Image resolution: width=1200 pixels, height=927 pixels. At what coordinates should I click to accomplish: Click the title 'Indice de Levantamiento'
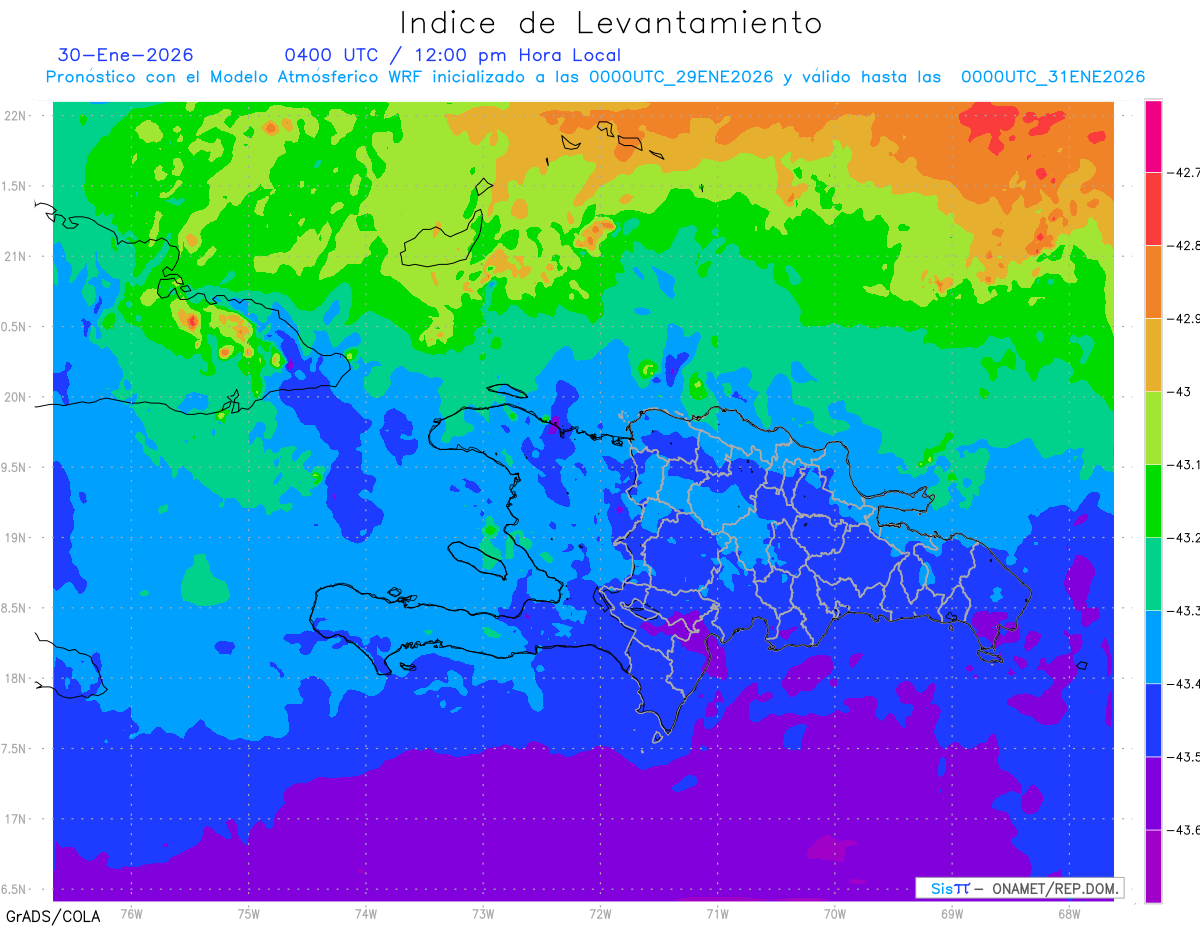pos(611,23)
